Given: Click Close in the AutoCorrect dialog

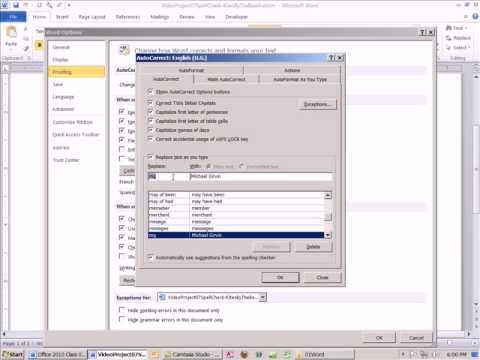Looking at the screenshot, I should [322, 277].
